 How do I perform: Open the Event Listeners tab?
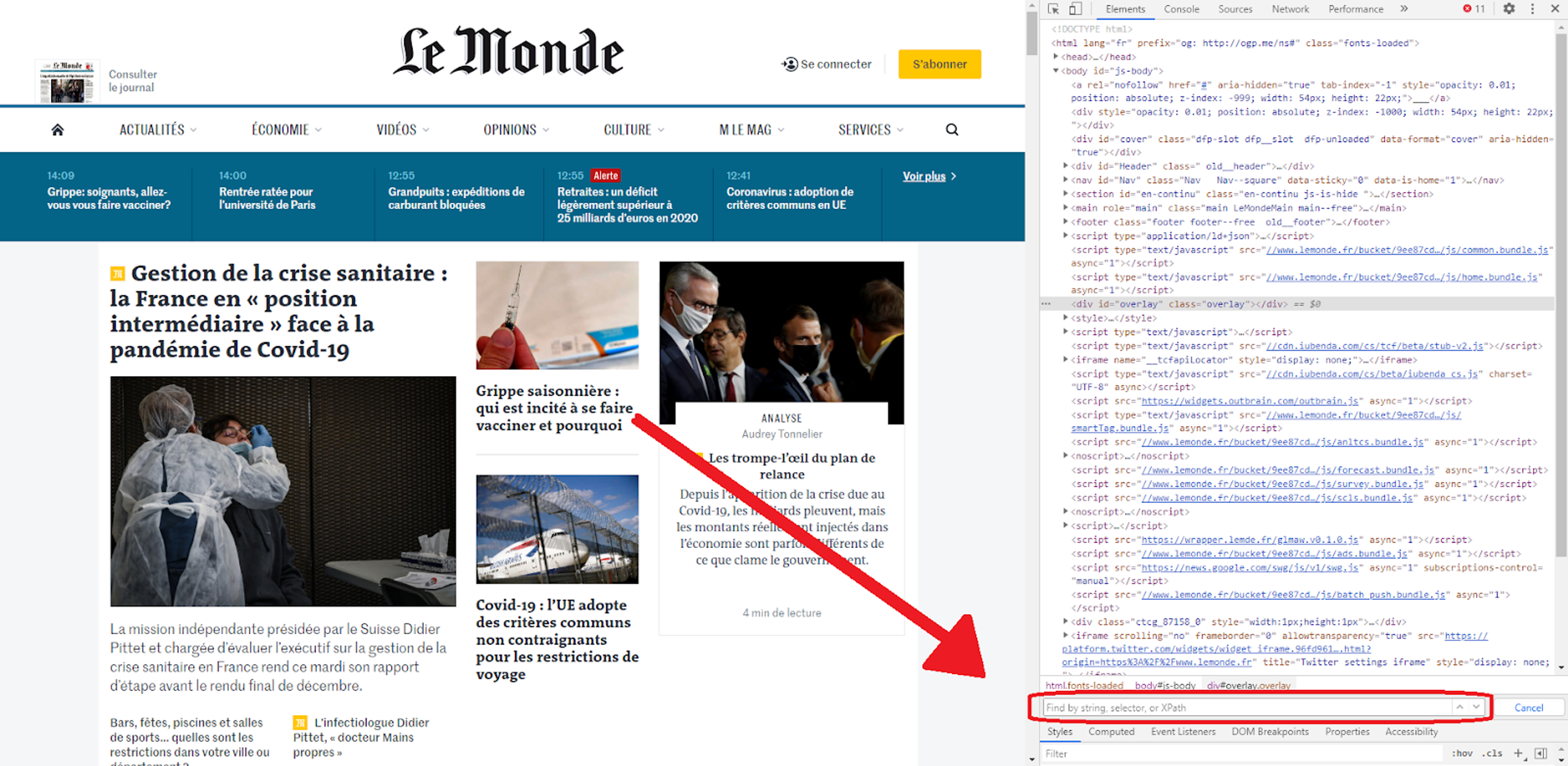[x=1183, y=731]
